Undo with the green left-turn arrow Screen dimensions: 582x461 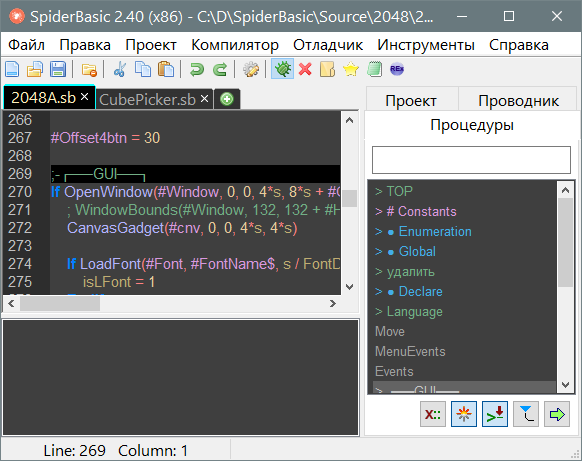click(197, 69)
